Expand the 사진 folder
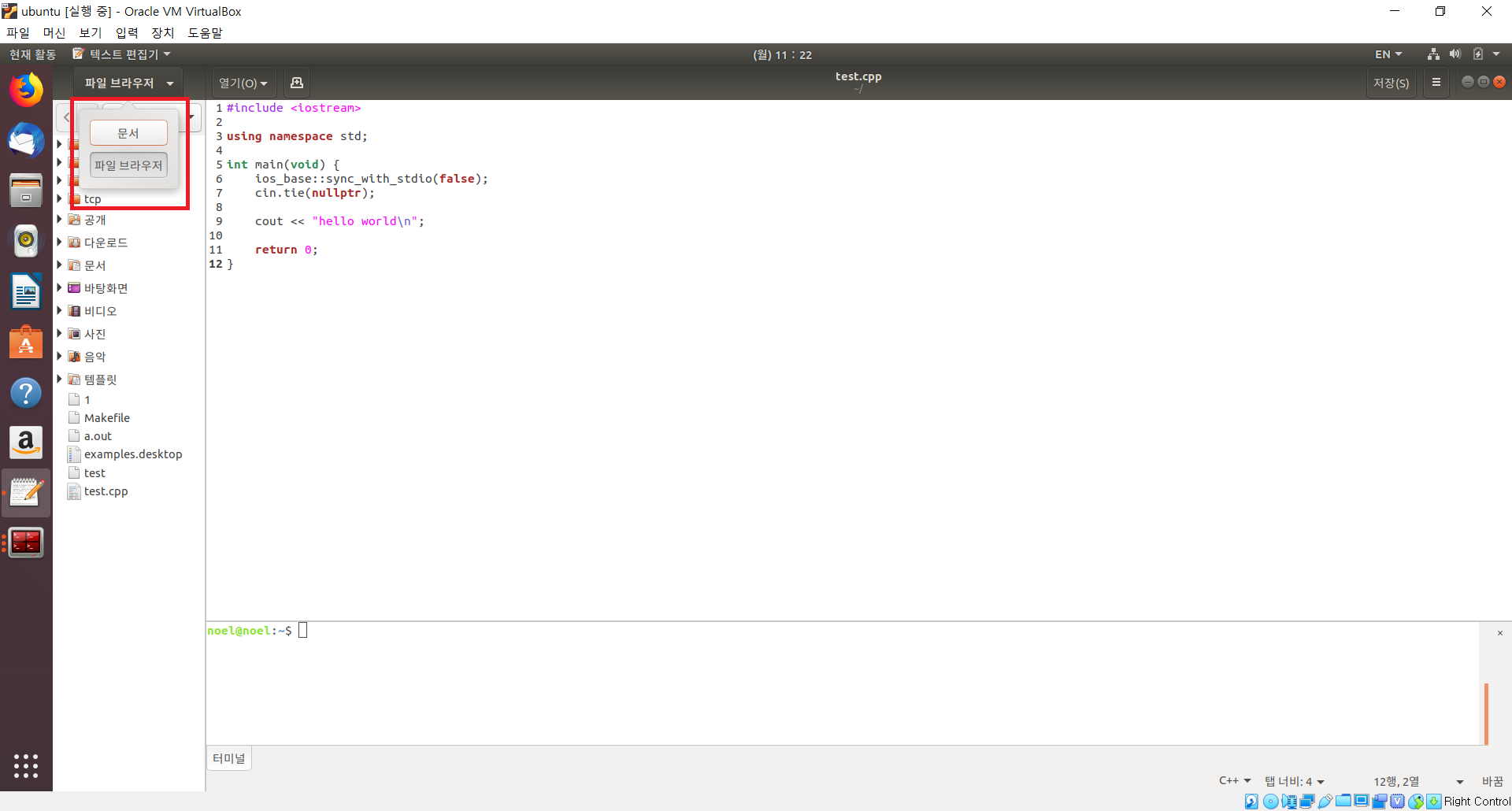This screenshot has height=811, width=1512. (x=59, y=334)
